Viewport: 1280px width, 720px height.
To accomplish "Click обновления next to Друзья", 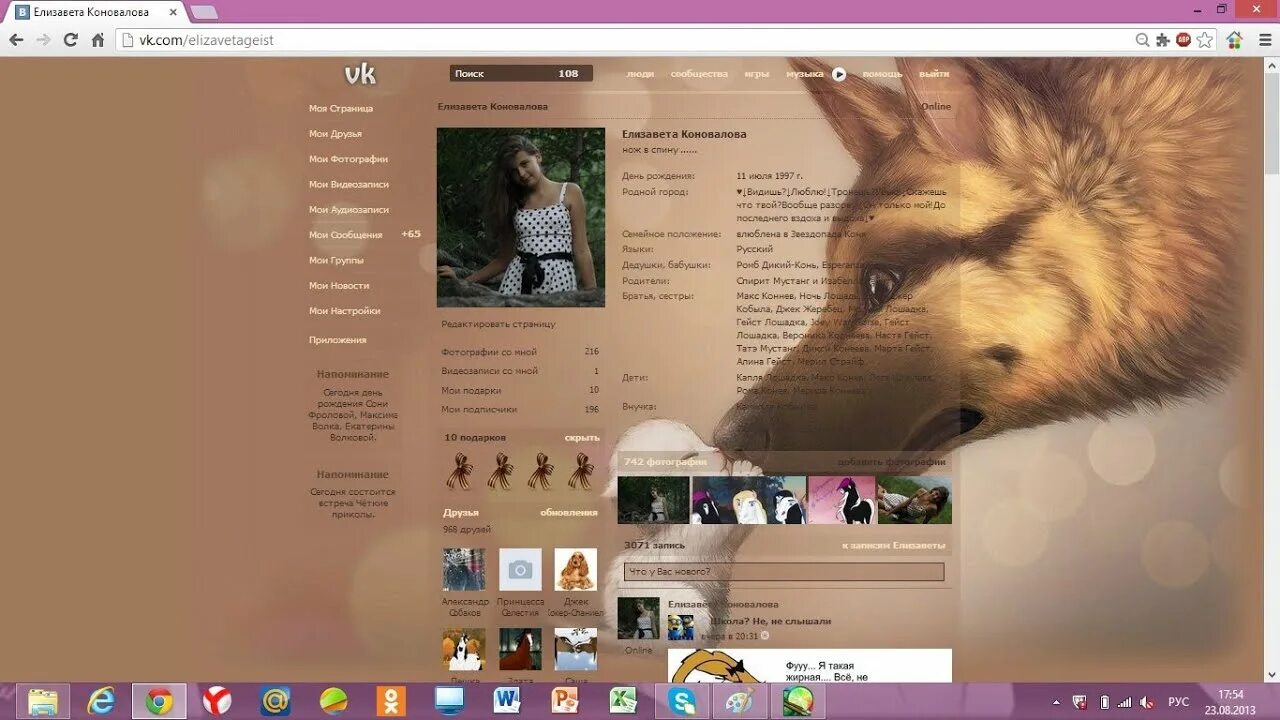I will tap(569, 512).
